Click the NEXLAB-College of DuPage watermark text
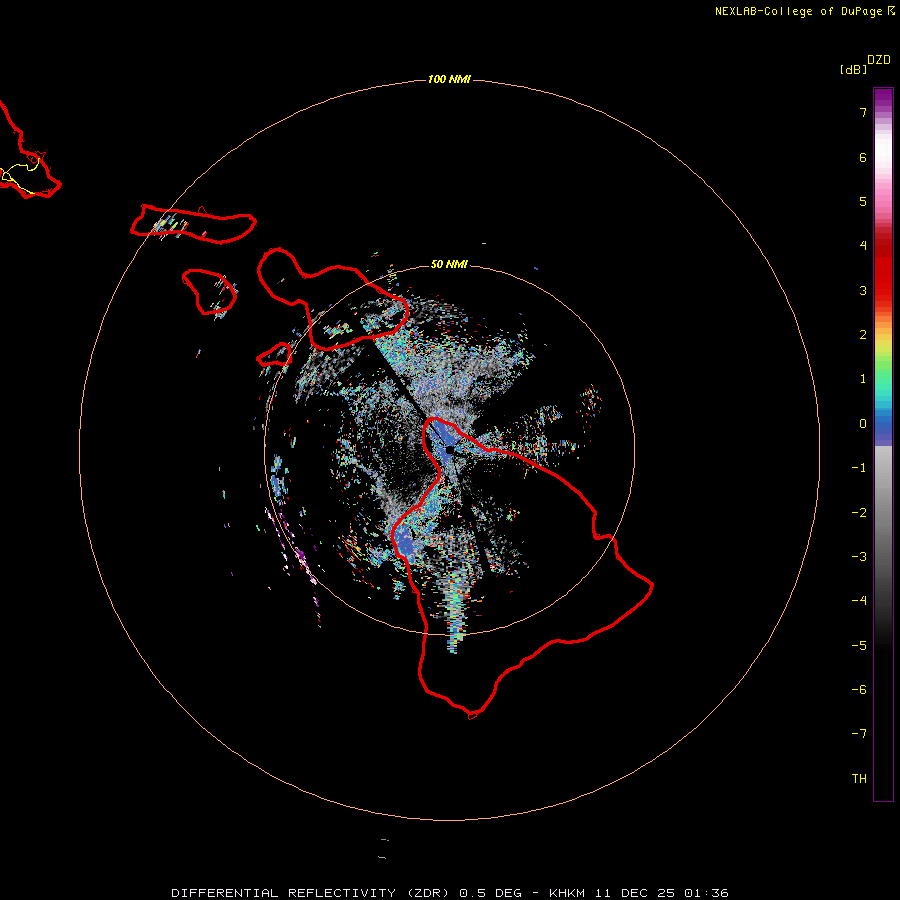Screen dimensions: 900x900 [804, 11]
